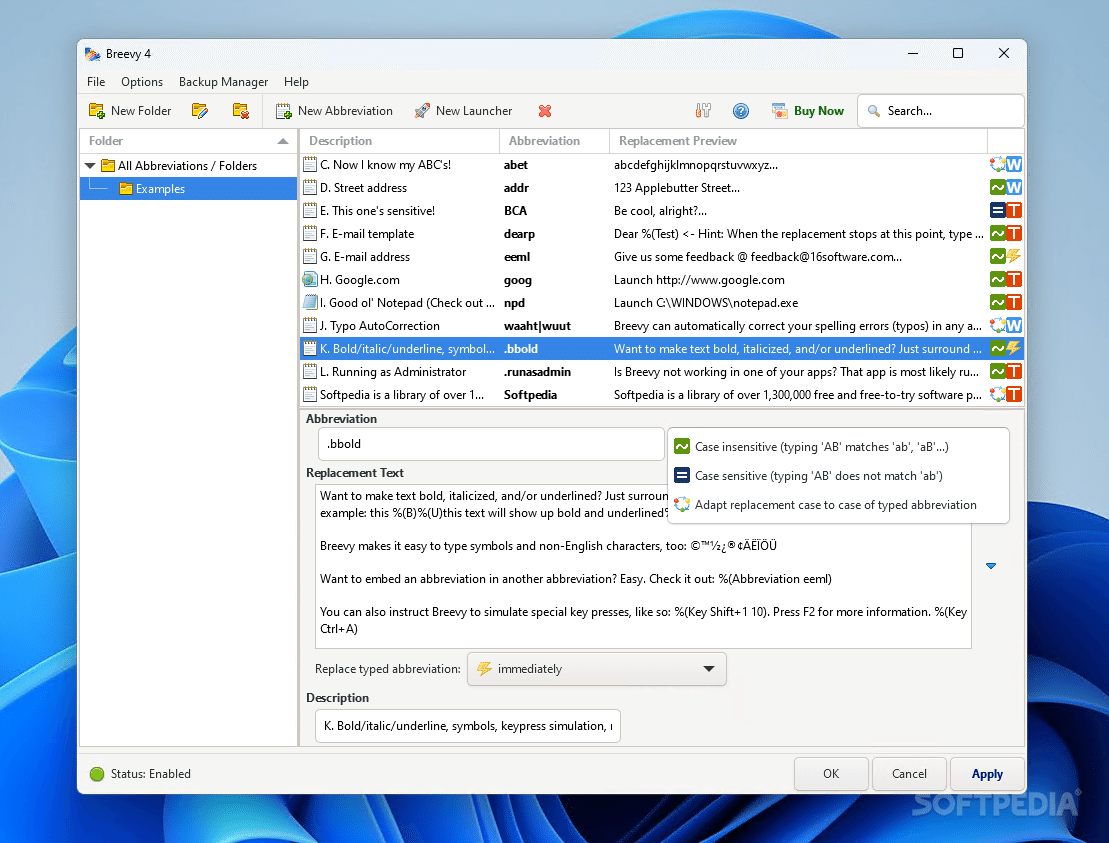The height and width of the screenshot is (843, 1109).
Task: Click the OK button
Action: (x=831, y=774)
